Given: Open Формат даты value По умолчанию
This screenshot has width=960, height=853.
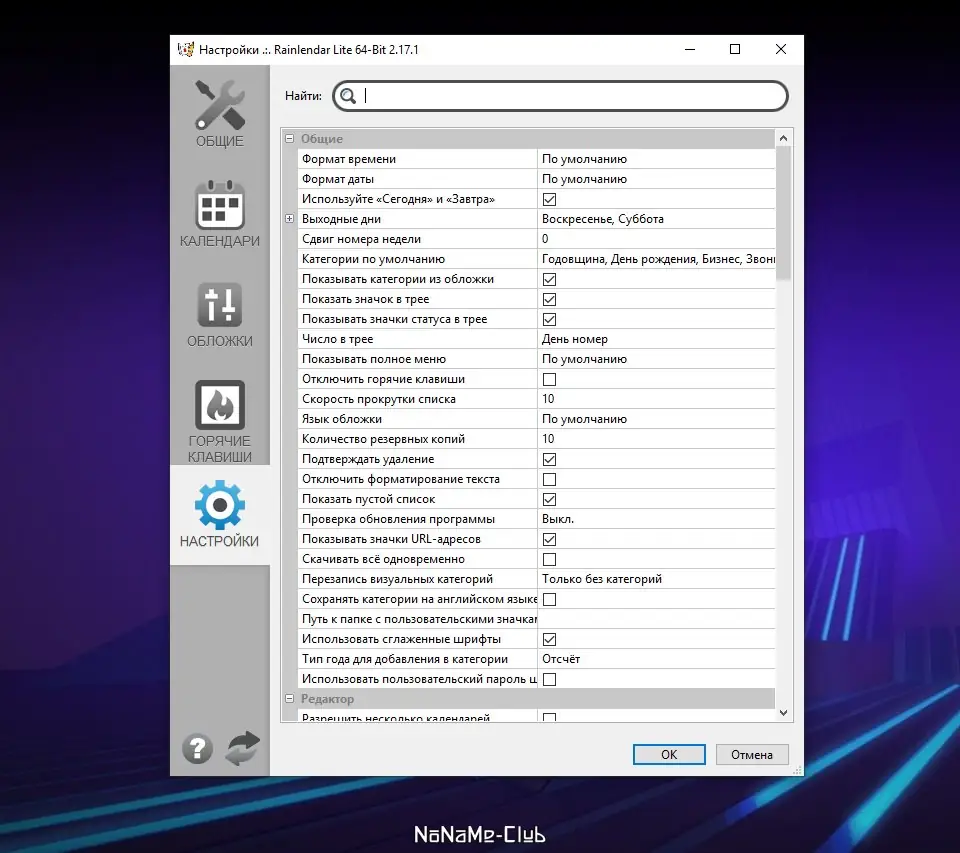Looking at the screenshot, I should [656, 179].
